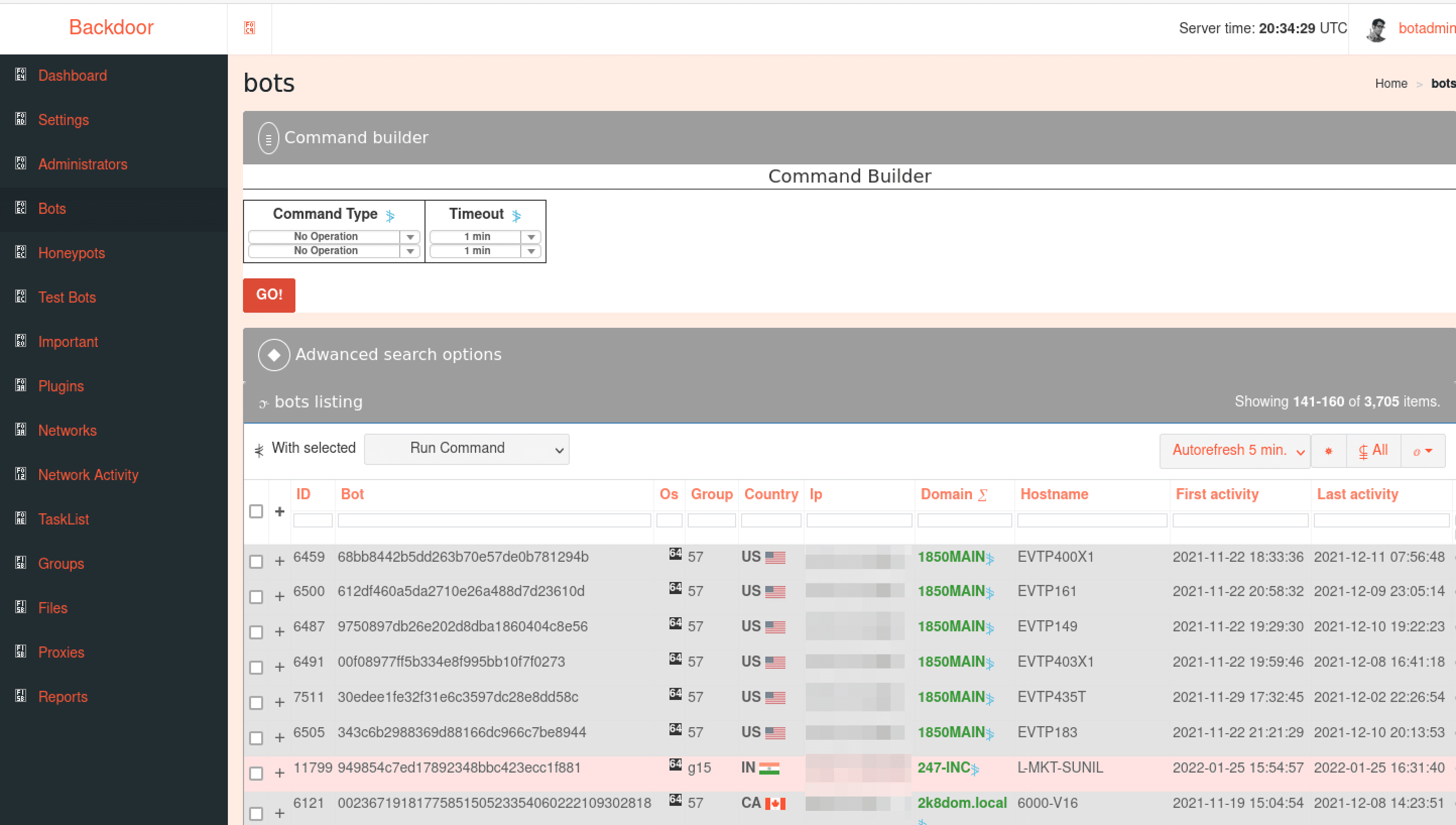The image size is (1456, 825).
Task: Click the Administrators sidebar icon
Action: [x=21, y=163]
